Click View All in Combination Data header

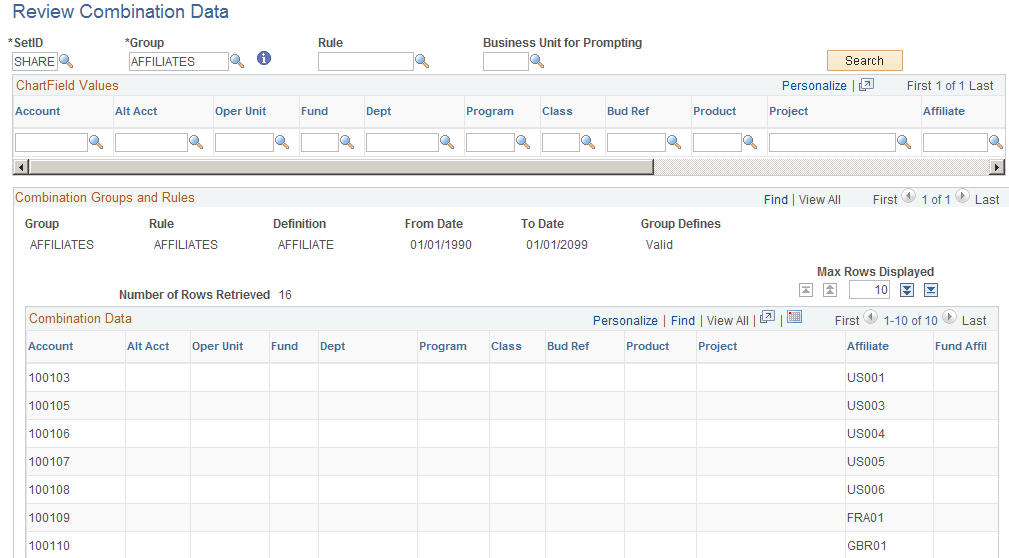(727, 321)
